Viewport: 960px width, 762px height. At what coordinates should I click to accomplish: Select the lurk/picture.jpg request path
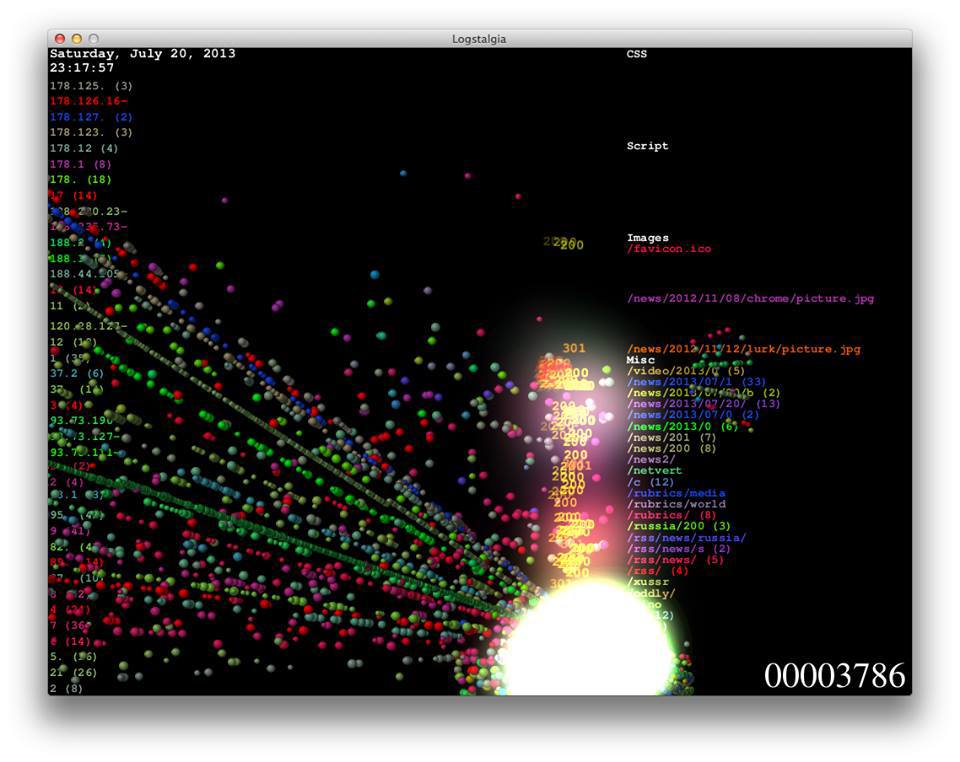coord(744,349)
